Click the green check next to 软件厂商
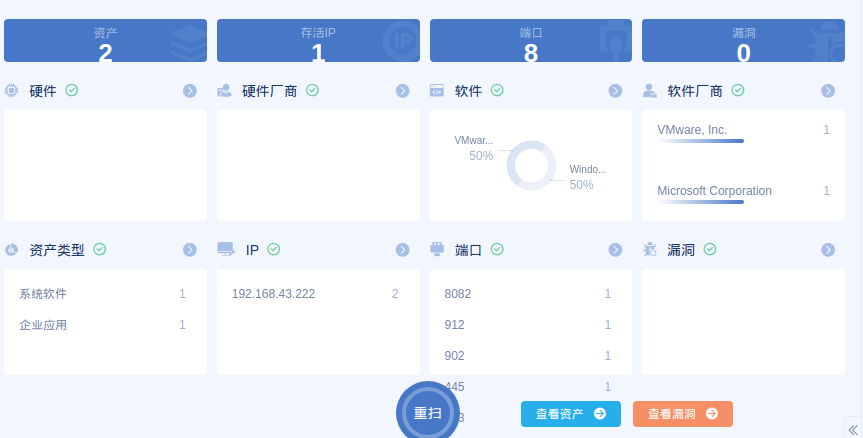 pos(738,90)
